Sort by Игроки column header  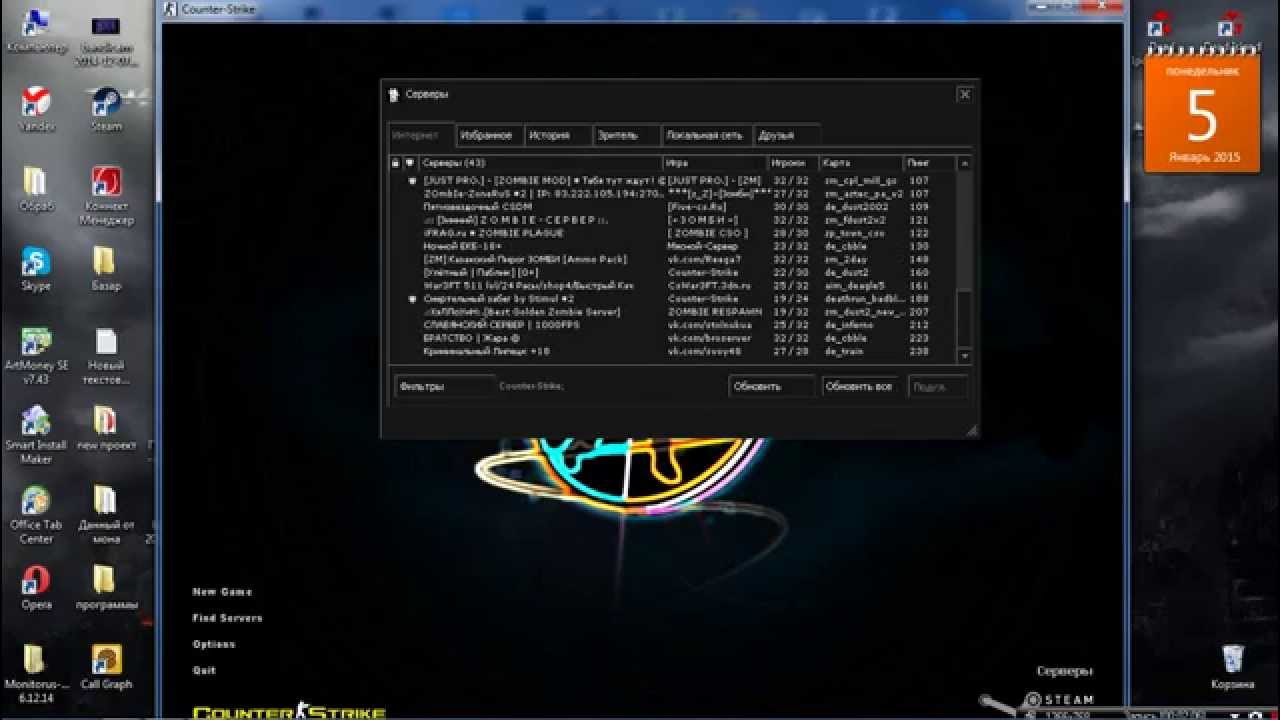point(793,162)
